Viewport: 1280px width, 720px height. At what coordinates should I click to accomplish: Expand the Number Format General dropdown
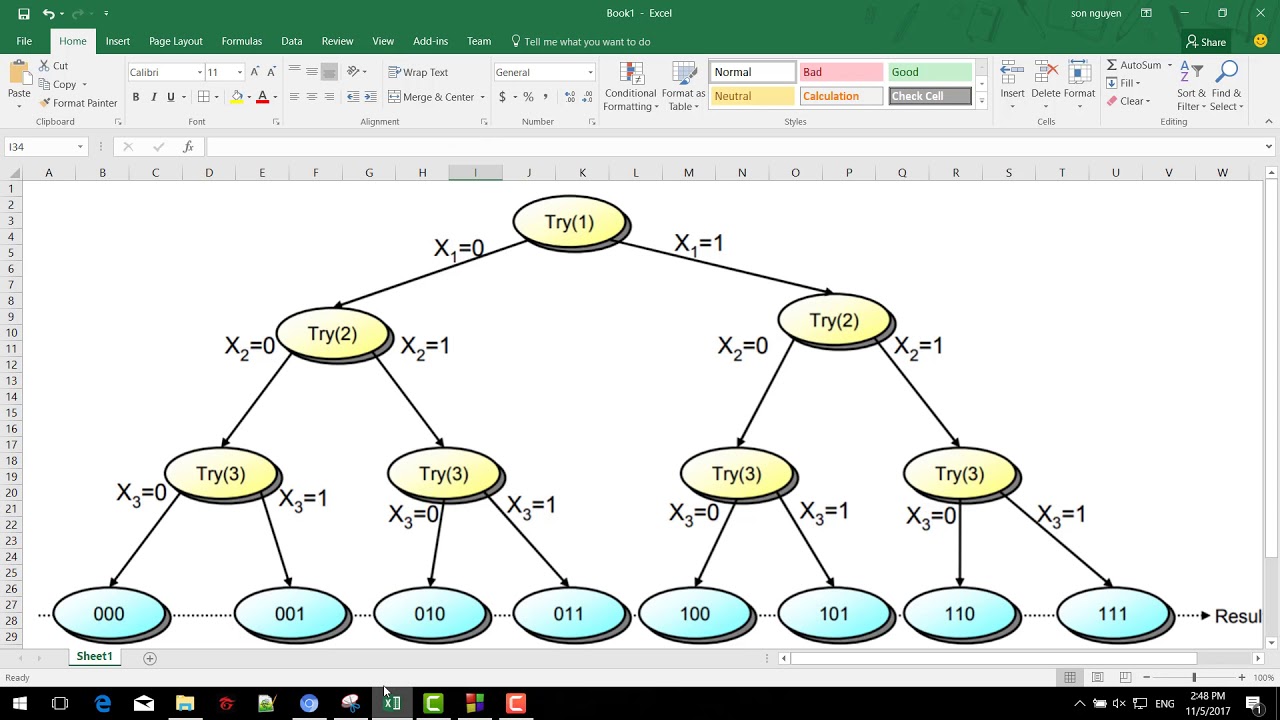click(x=590, y=72)
